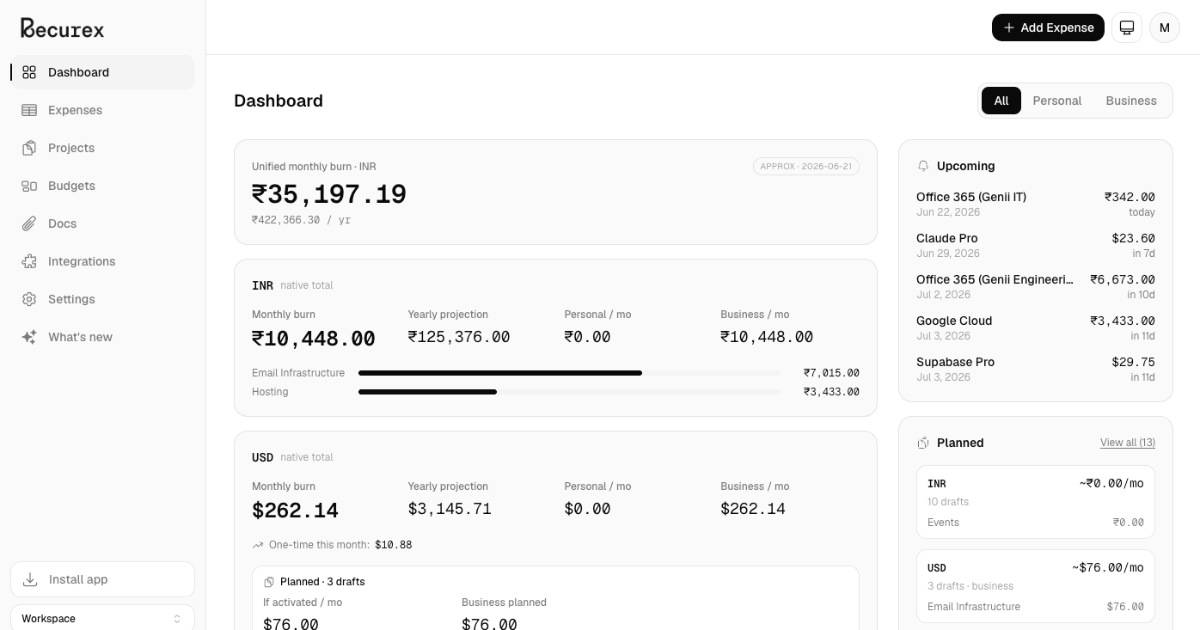The image size is (1200, 630).
Task: Open the Claude Pro upcoming item
Action: (x=1035, y=245)
